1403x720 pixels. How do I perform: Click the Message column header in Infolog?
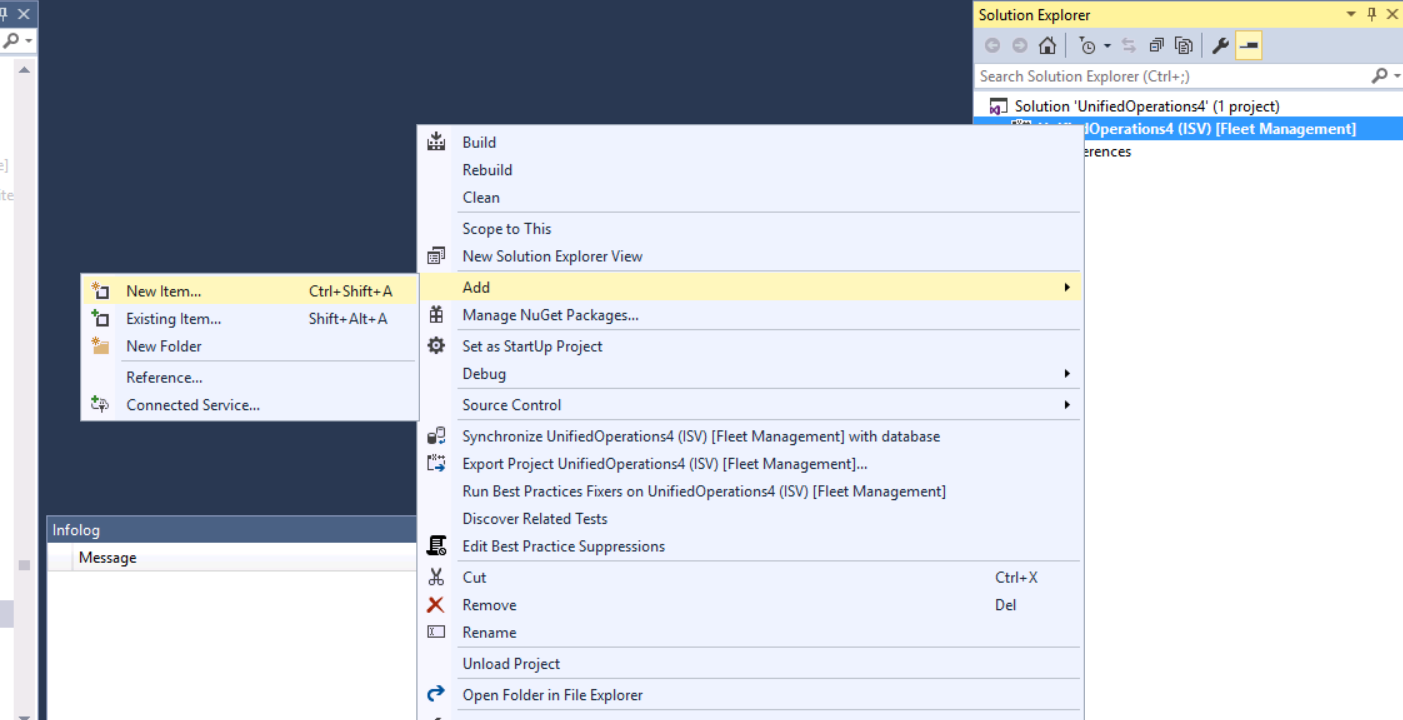tap(108, 558)
